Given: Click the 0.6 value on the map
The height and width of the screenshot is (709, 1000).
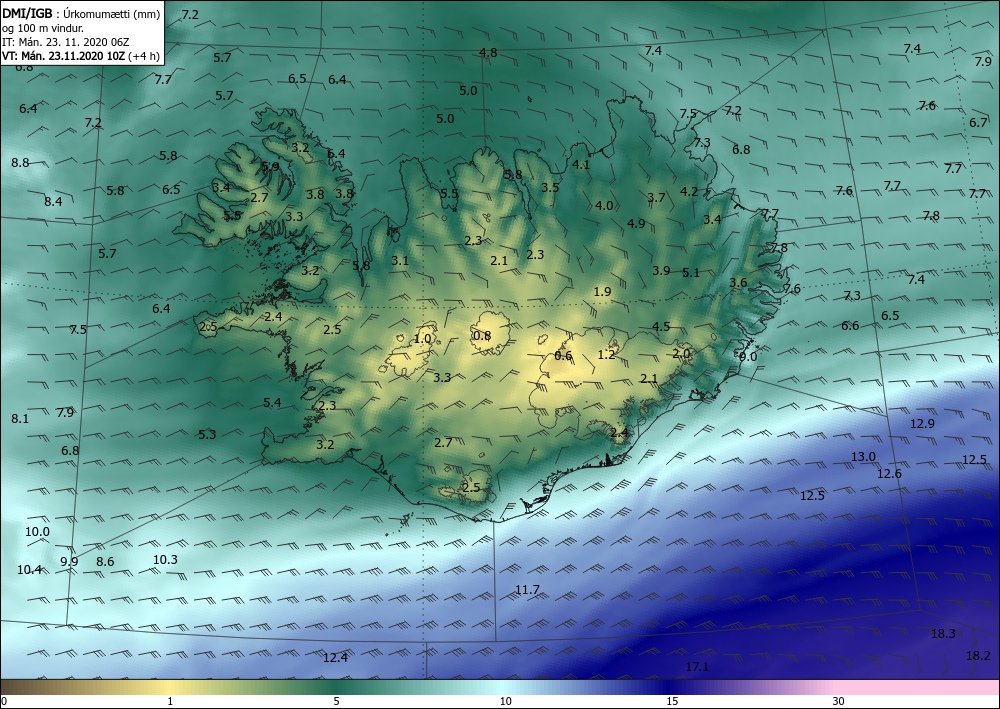Looking at the screenshot, I should tap(563, 355).
